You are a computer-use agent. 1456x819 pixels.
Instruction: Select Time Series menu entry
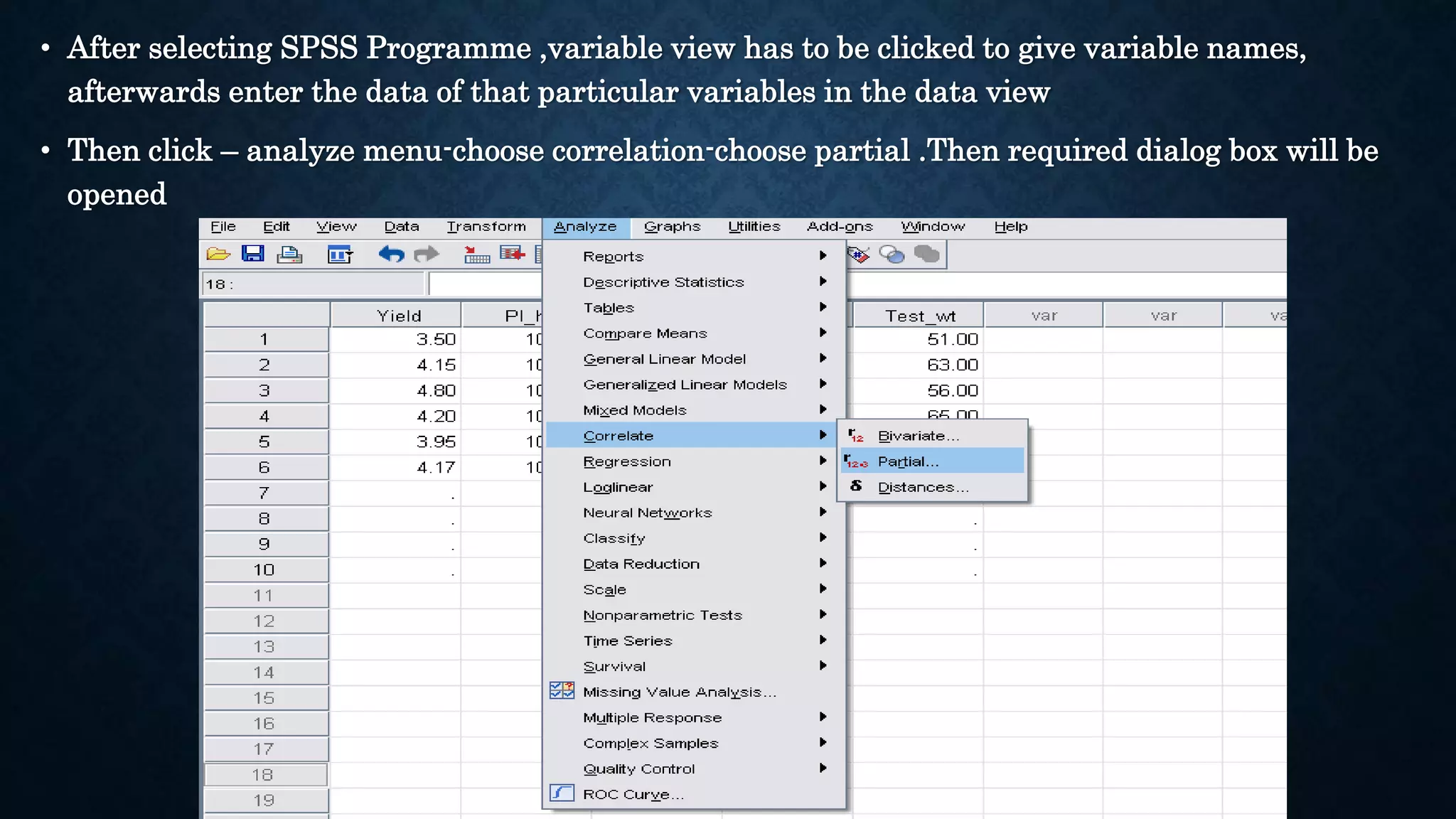point(695,641)
